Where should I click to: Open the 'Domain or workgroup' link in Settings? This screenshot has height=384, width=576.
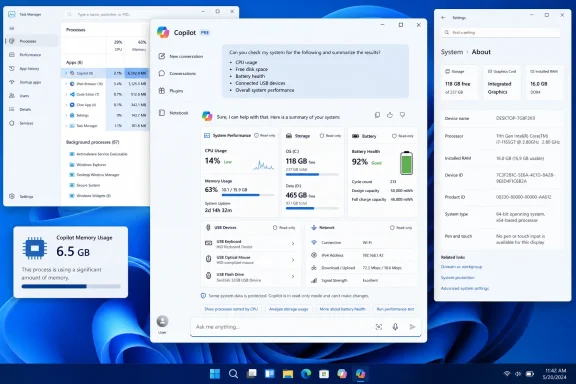pos(461,267)
